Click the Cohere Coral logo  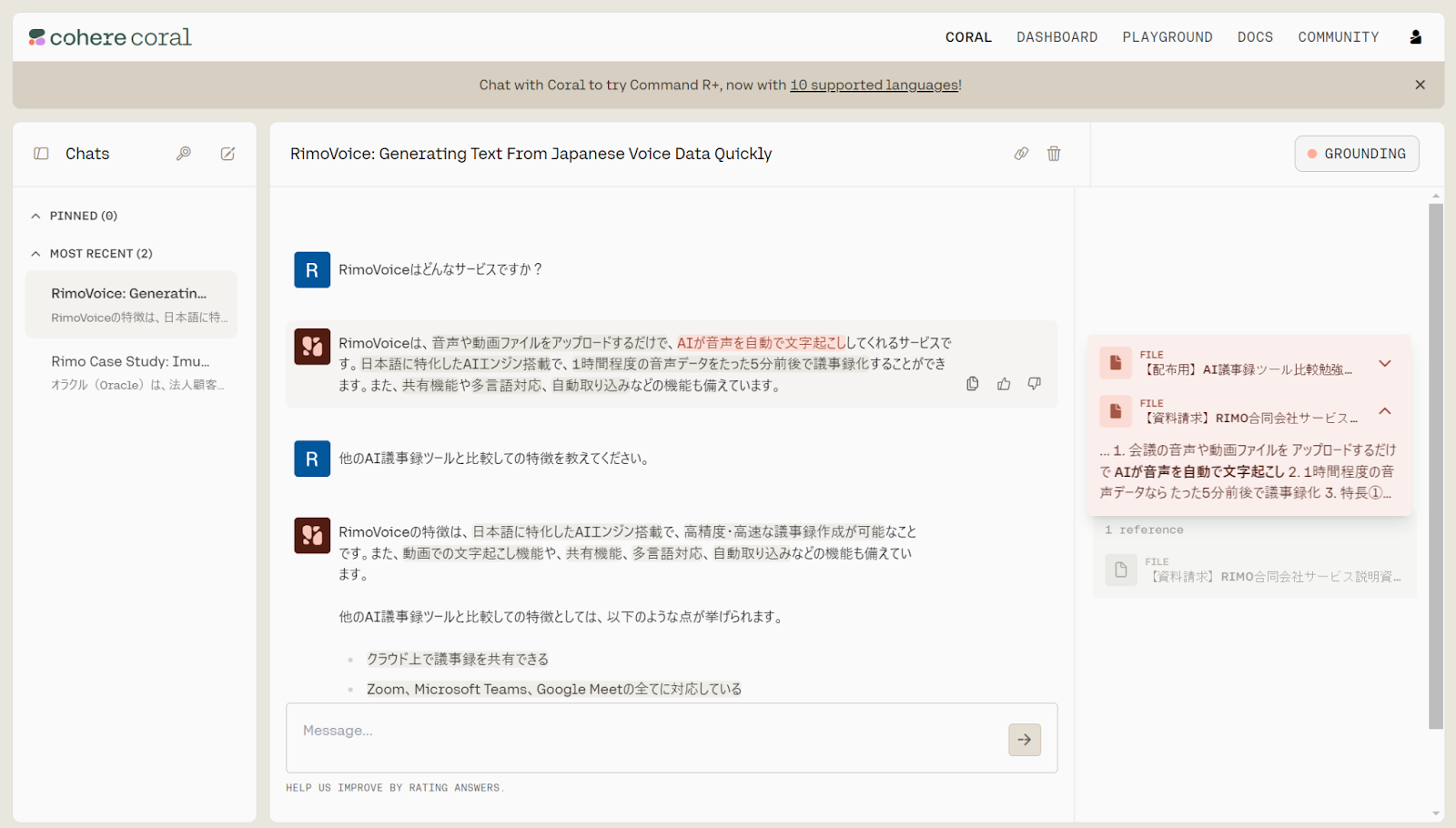point(108,36)
